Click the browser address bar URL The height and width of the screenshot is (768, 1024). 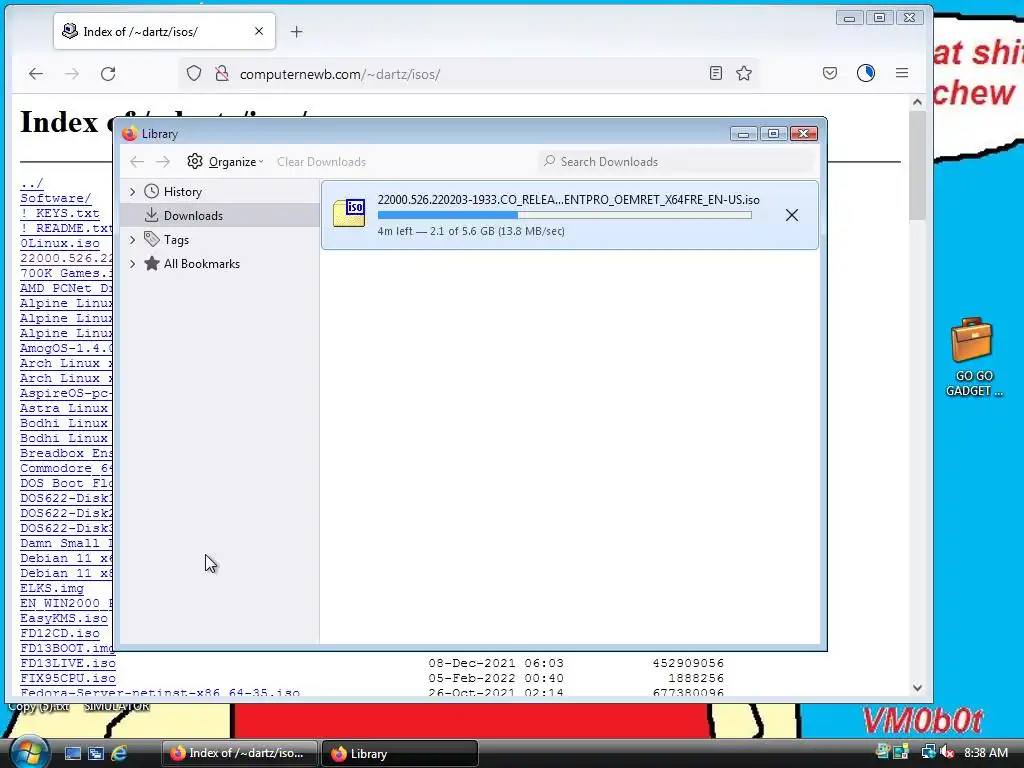coord(340,74)
